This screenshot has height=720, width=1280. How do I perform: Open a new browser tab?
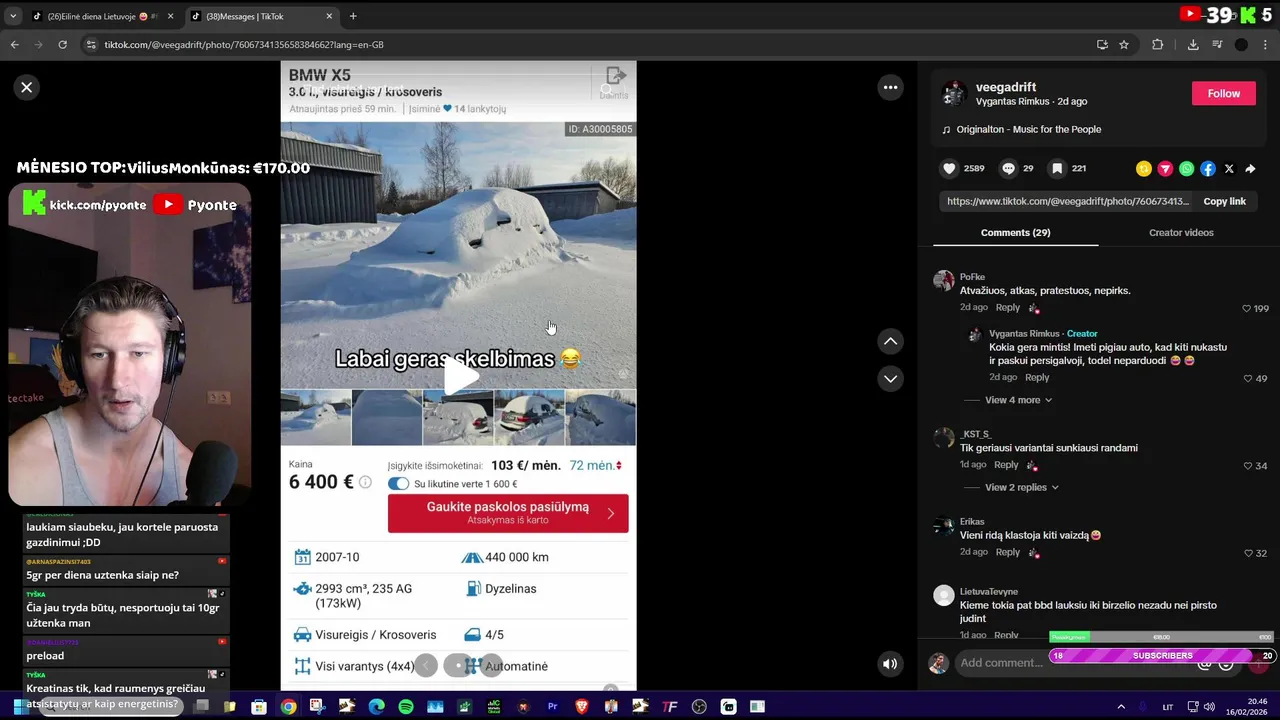353,16
